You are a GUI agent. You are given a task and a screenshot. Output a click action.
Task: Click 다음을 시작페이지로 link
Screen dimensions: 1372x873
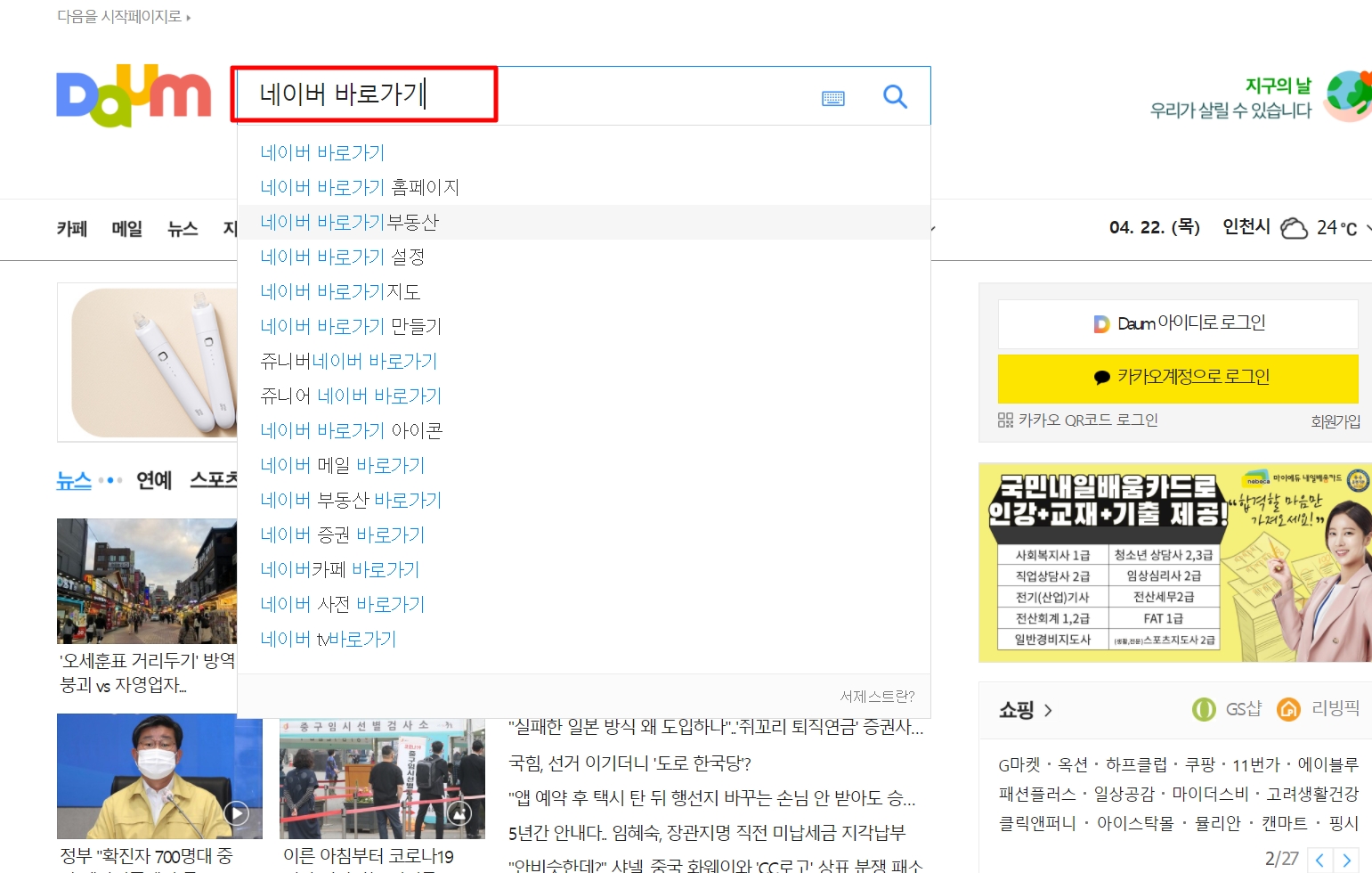124,16
